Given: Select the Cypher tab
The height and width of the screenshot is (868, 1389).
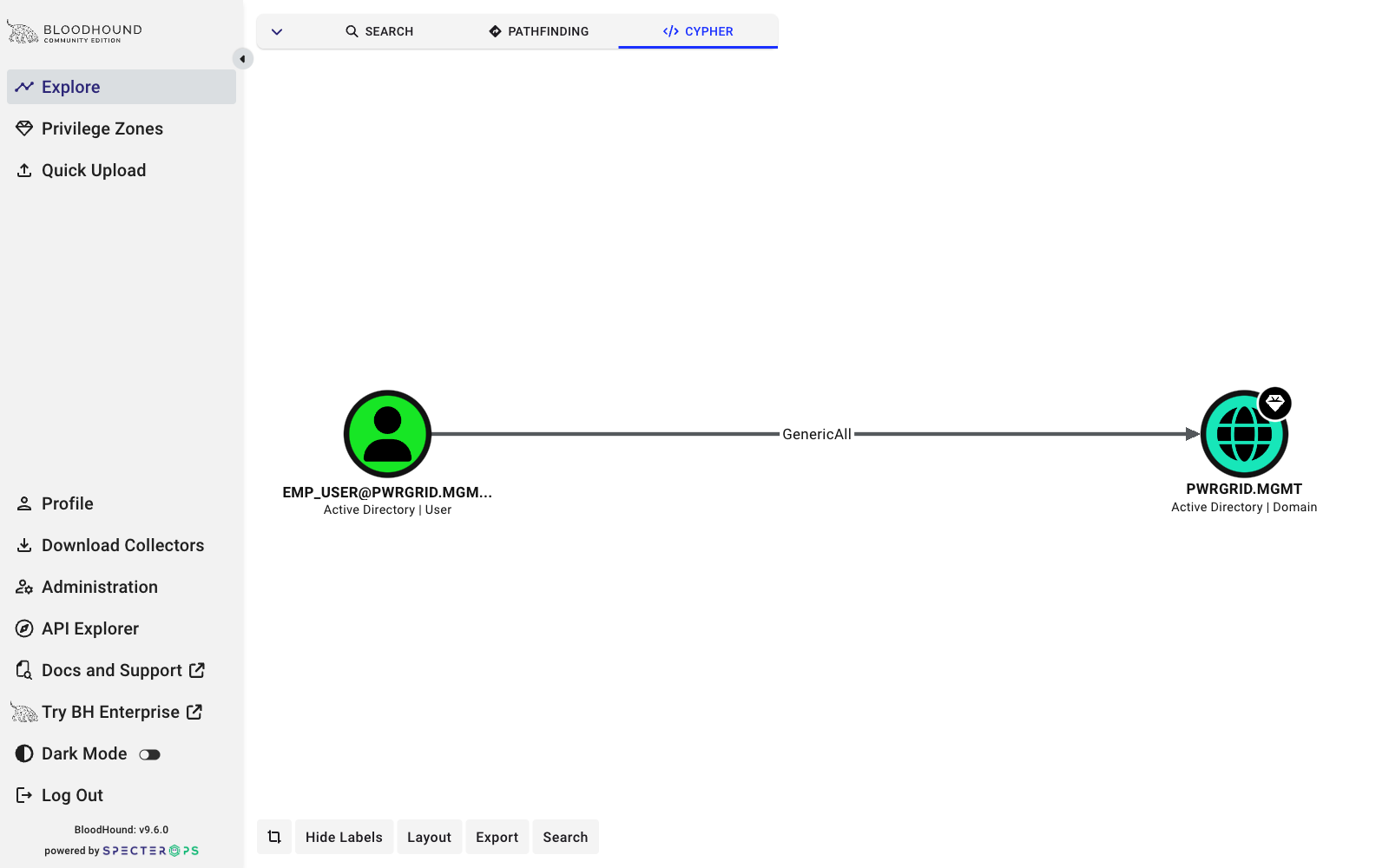Looking at the screenshot, I should [698, 31].
